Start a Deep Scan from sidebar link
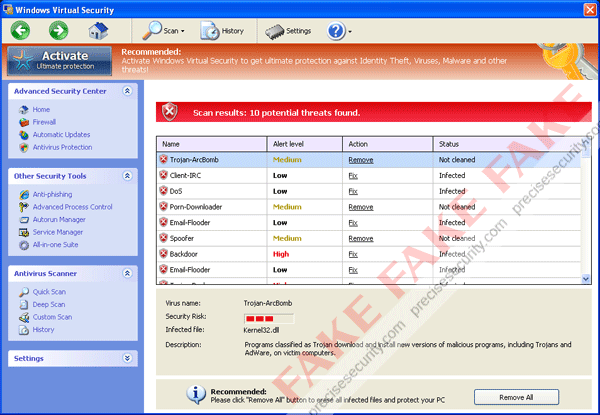Image resolution: width=600 pixels, height=415 pixels. [x=49, y=304]
